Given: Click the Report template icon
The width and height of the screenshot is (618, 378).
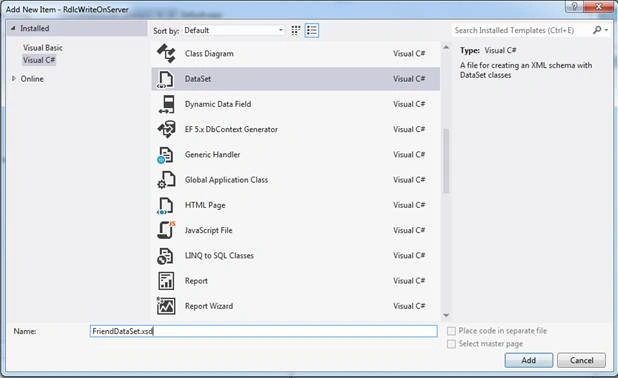Looking at the screenshot, I should 166,281.
